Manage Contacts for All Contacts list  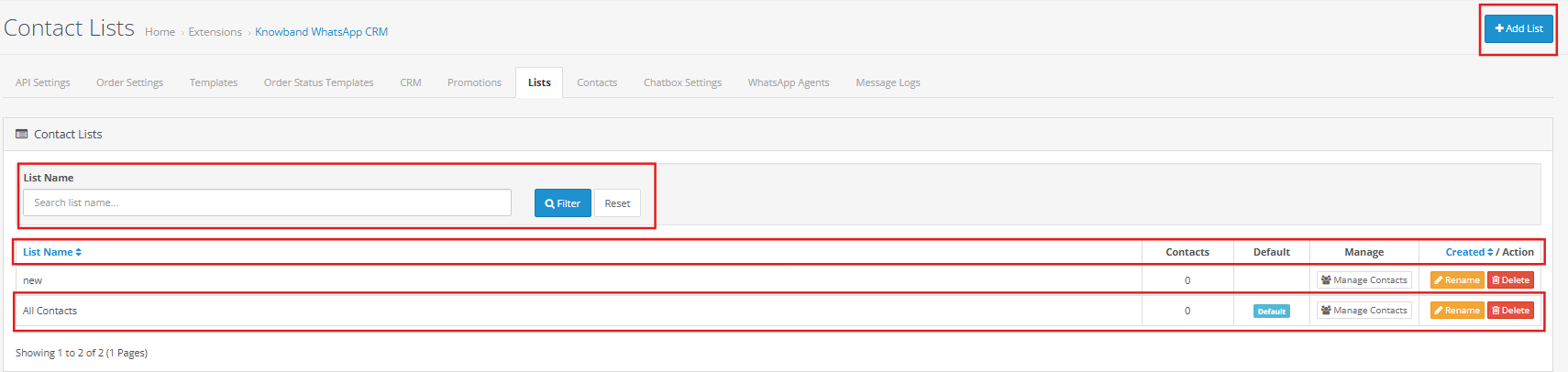pos(1364,311)
